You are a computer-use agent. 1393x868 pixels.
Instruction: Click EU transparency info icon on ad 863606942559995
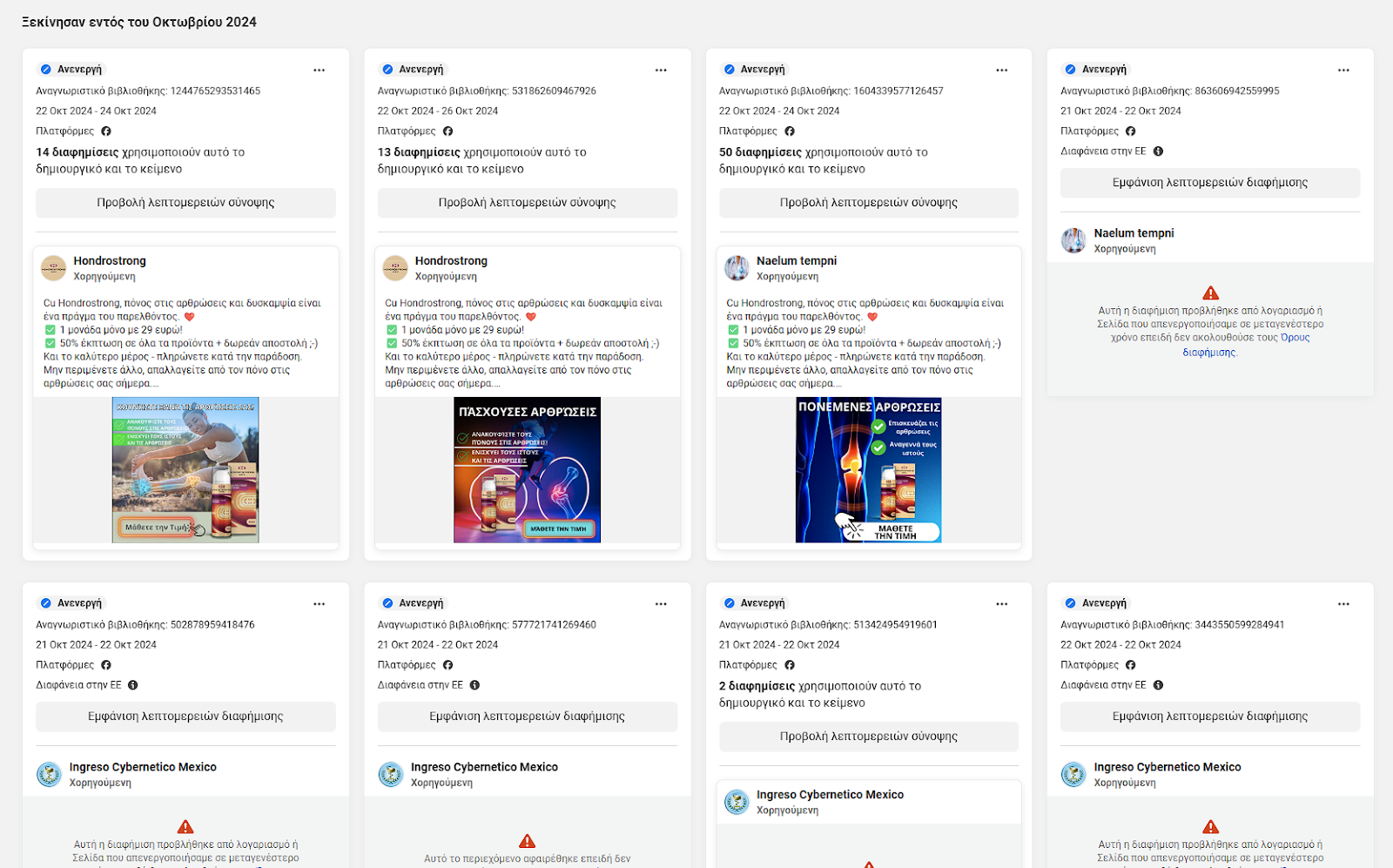[1158, 151]
